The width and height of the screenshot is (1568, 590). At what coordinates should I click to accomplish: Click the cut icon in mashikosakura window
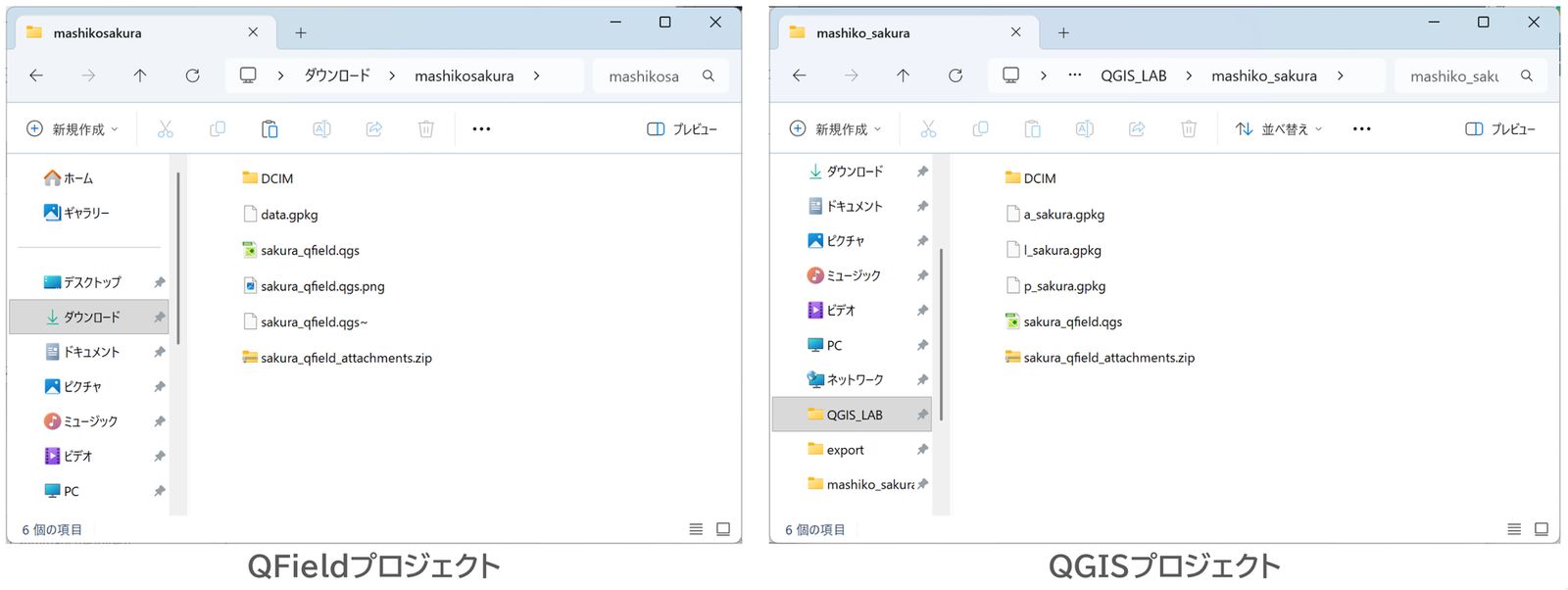click(166, 128)
